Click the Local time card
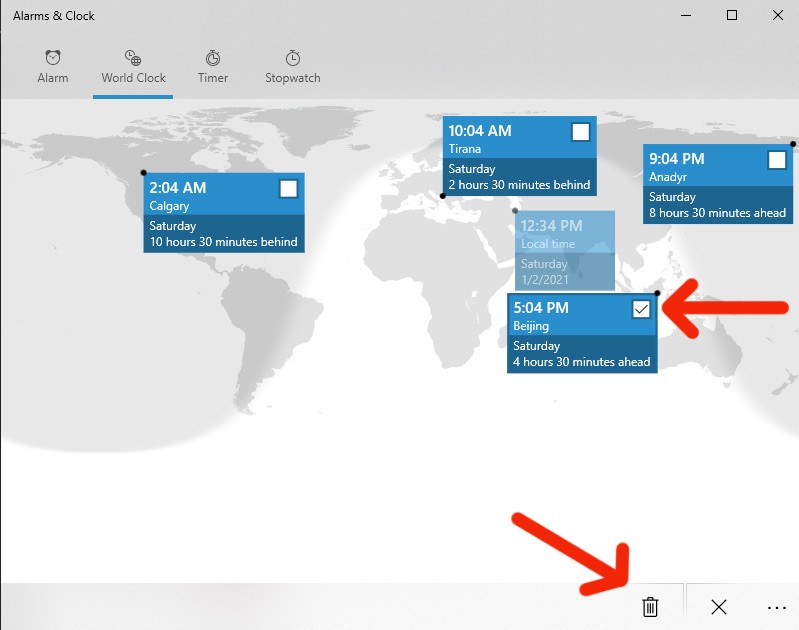 [x=564, y=250]
